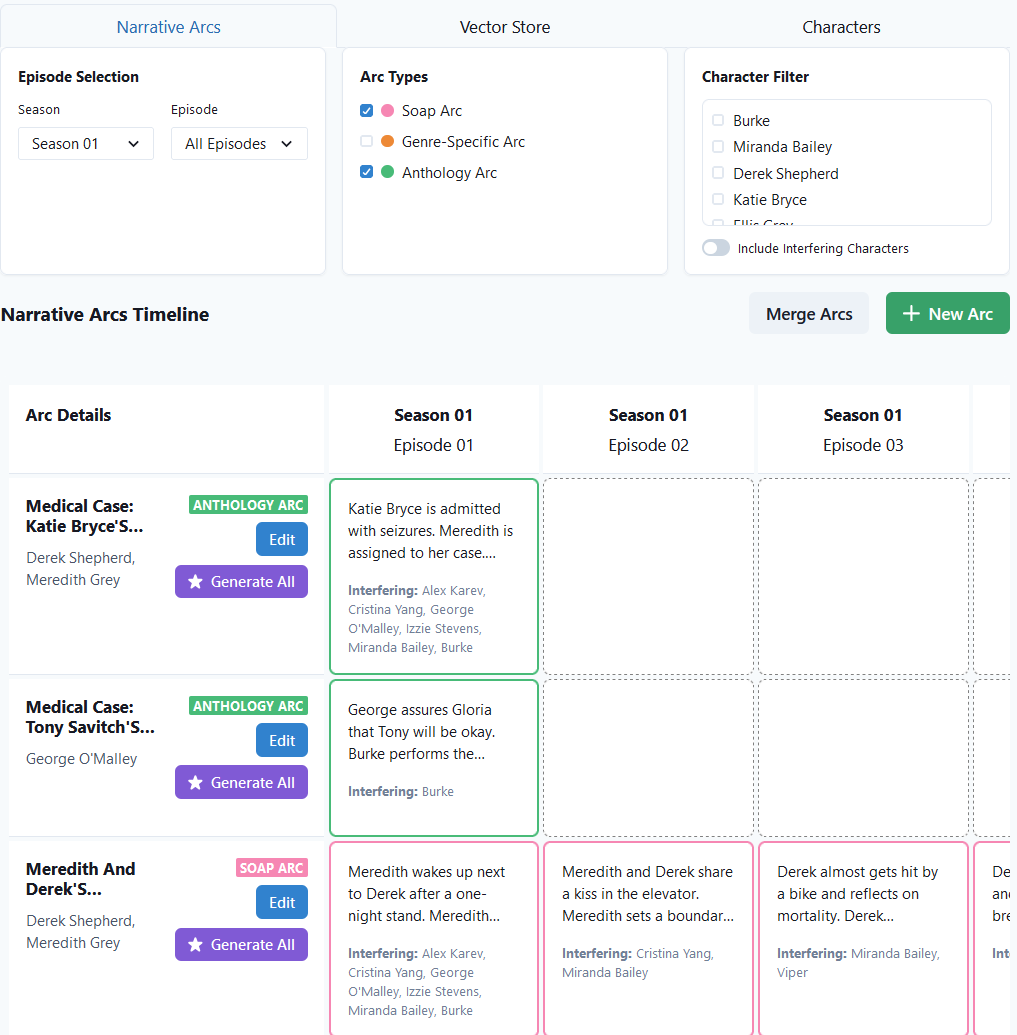Edit the Katie Bryce medical case arc

click(x=282, y=540)
